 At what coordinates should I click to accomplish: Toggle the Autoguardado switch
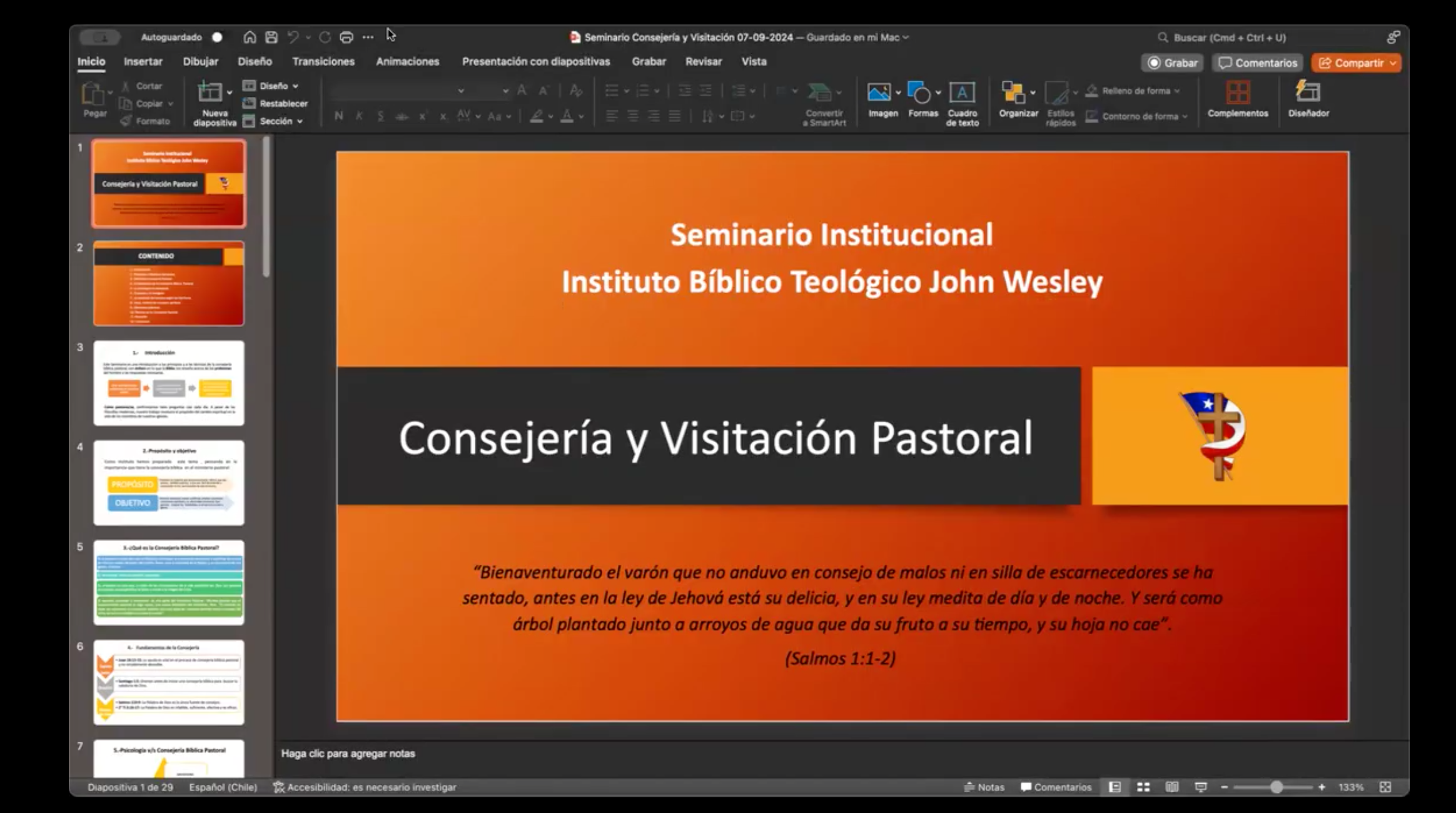click(x=216, y=38)
